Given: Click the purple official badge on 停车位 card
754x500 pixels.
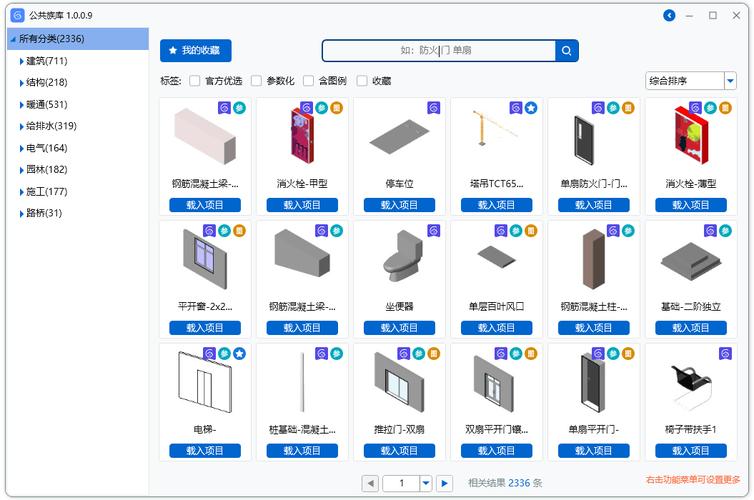Looking at the screenshot, I should pos(434,107).
